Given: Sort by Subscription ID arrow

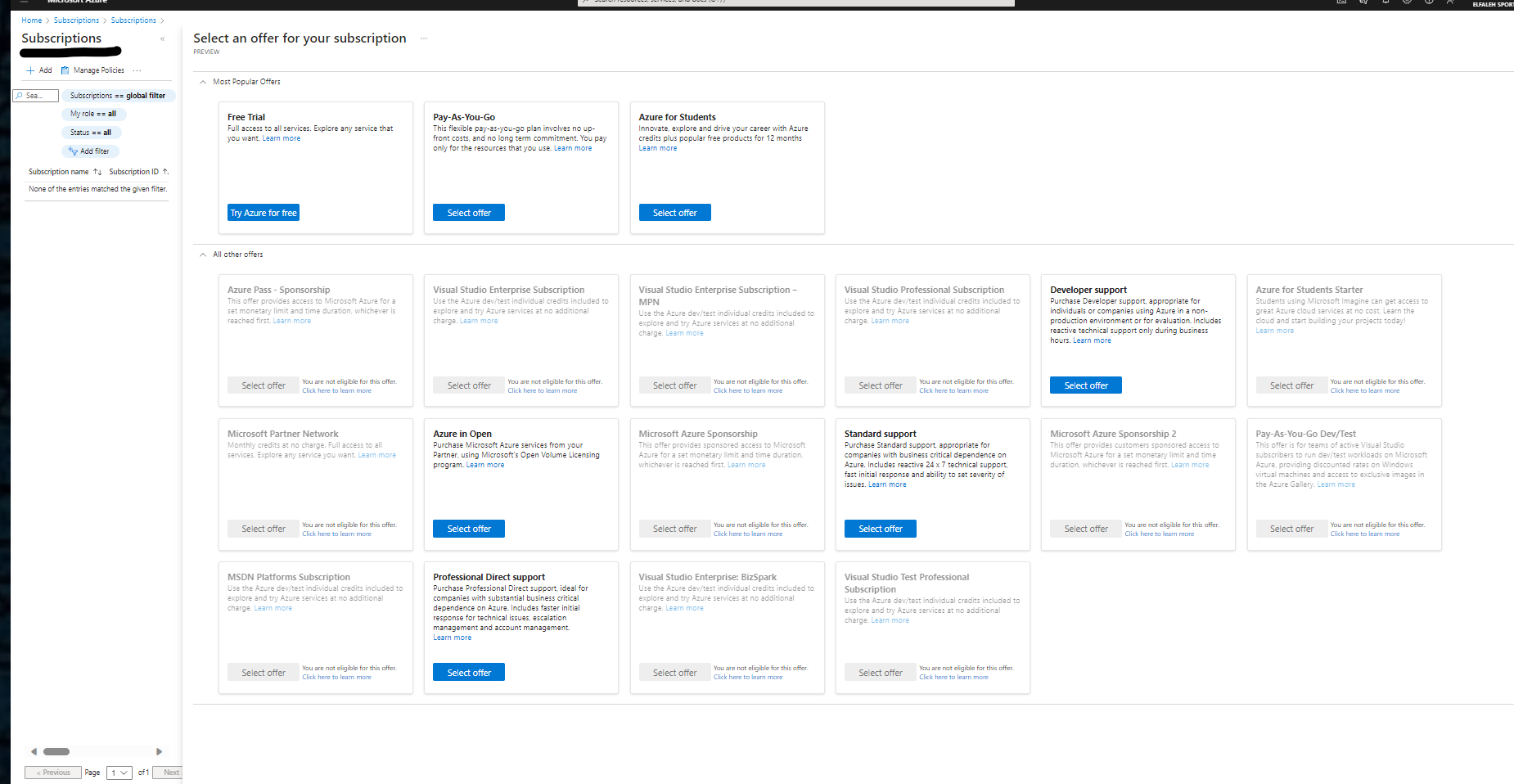Looking at the screenshot, I should click(x=165, y=172).
